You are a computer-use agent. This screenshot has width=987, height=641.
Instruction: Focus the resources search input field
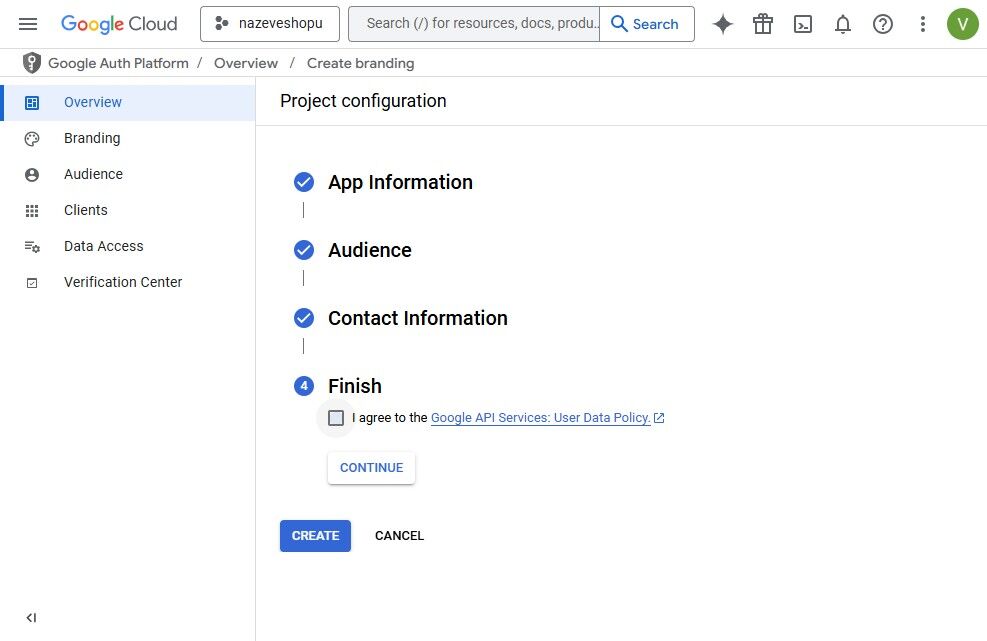(474, 24)
